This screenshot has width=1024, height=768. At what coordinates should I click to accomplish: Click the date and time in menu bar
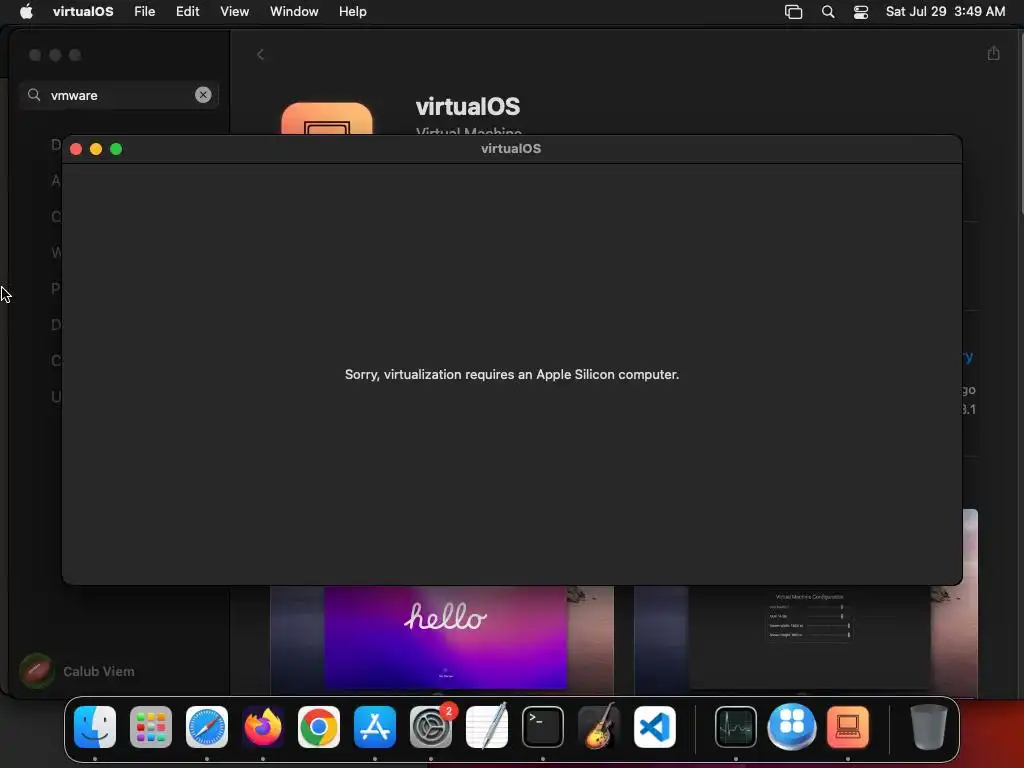coord(945,11)
